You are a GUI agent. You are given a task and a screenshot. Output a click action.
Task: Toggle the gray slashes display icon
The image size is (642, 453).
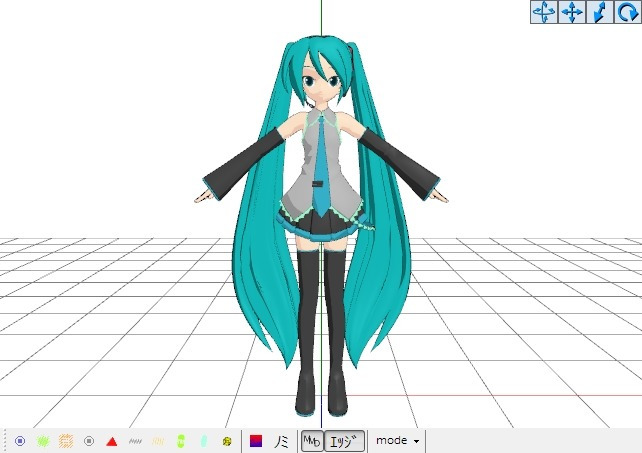point(135,441)
